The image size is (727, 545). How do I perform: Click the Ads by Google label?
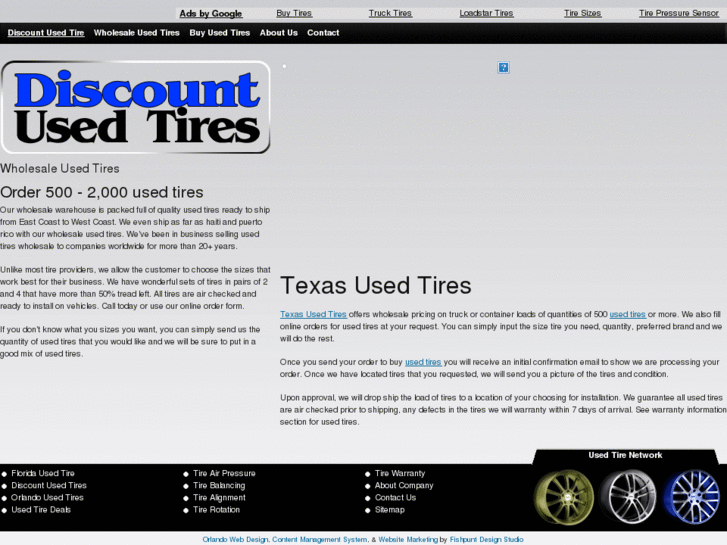tap(210, 14)
